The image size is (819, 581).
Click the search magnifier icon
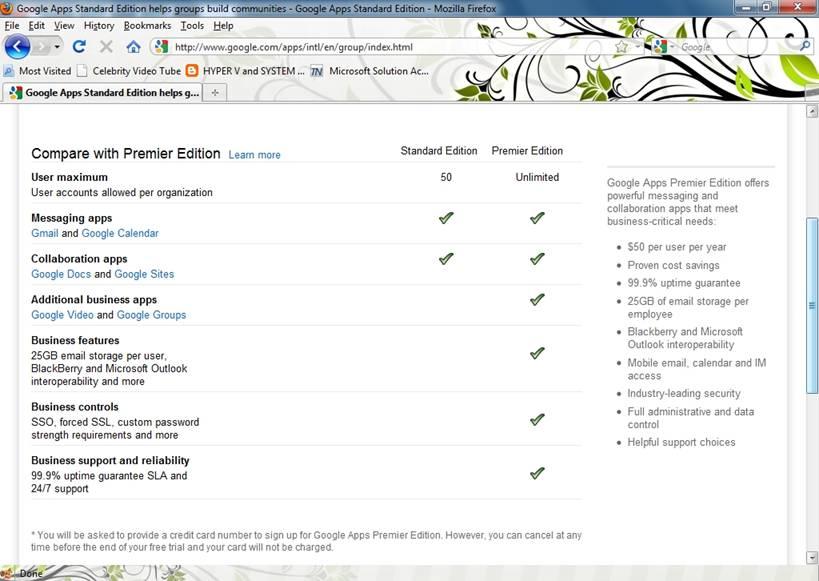pyautogui.click(x=805, y=47)
